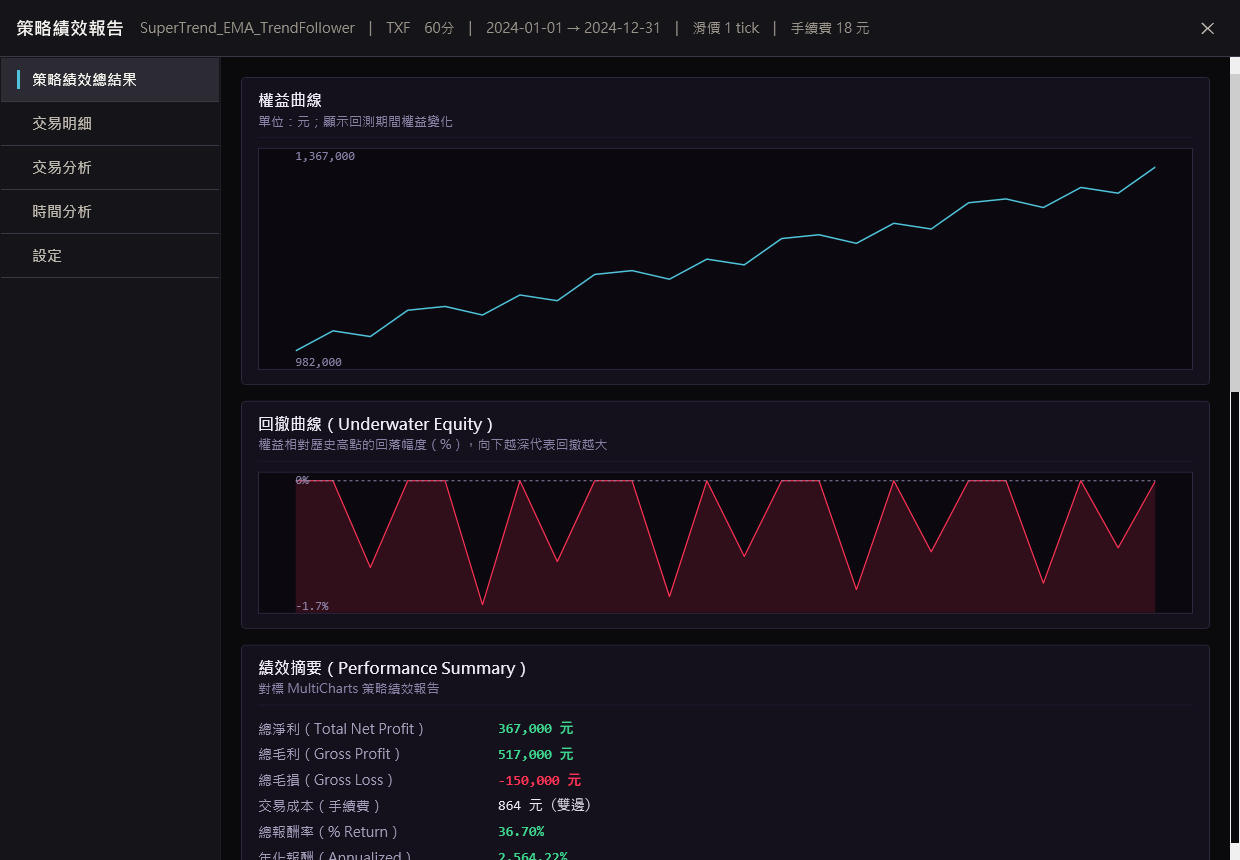Click the 策略績效報告 title text
The width and height of the screenshot is (1240, 860).
70,28
